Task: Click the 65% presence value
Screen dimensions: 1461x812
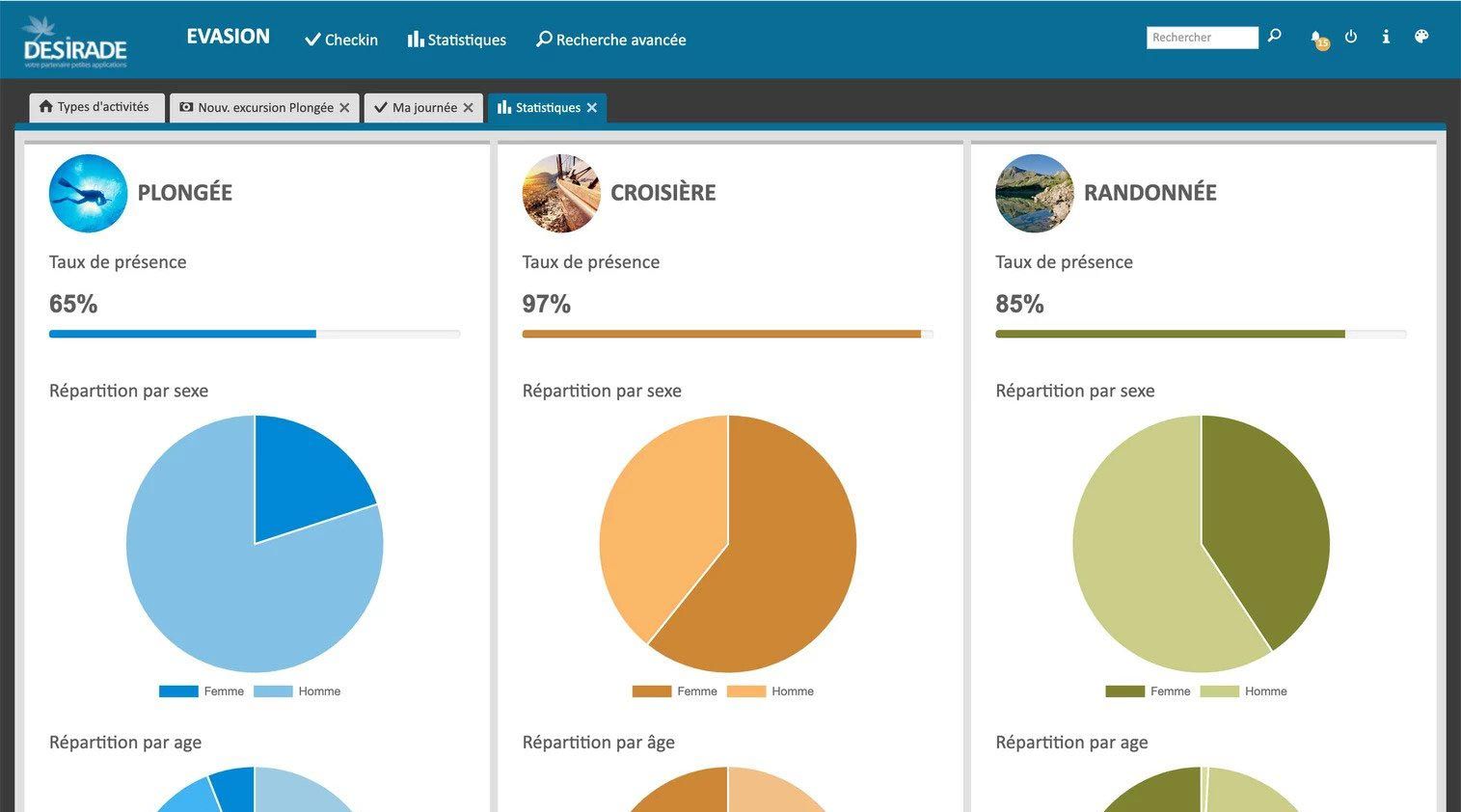Action: click(x=73, y=305)
